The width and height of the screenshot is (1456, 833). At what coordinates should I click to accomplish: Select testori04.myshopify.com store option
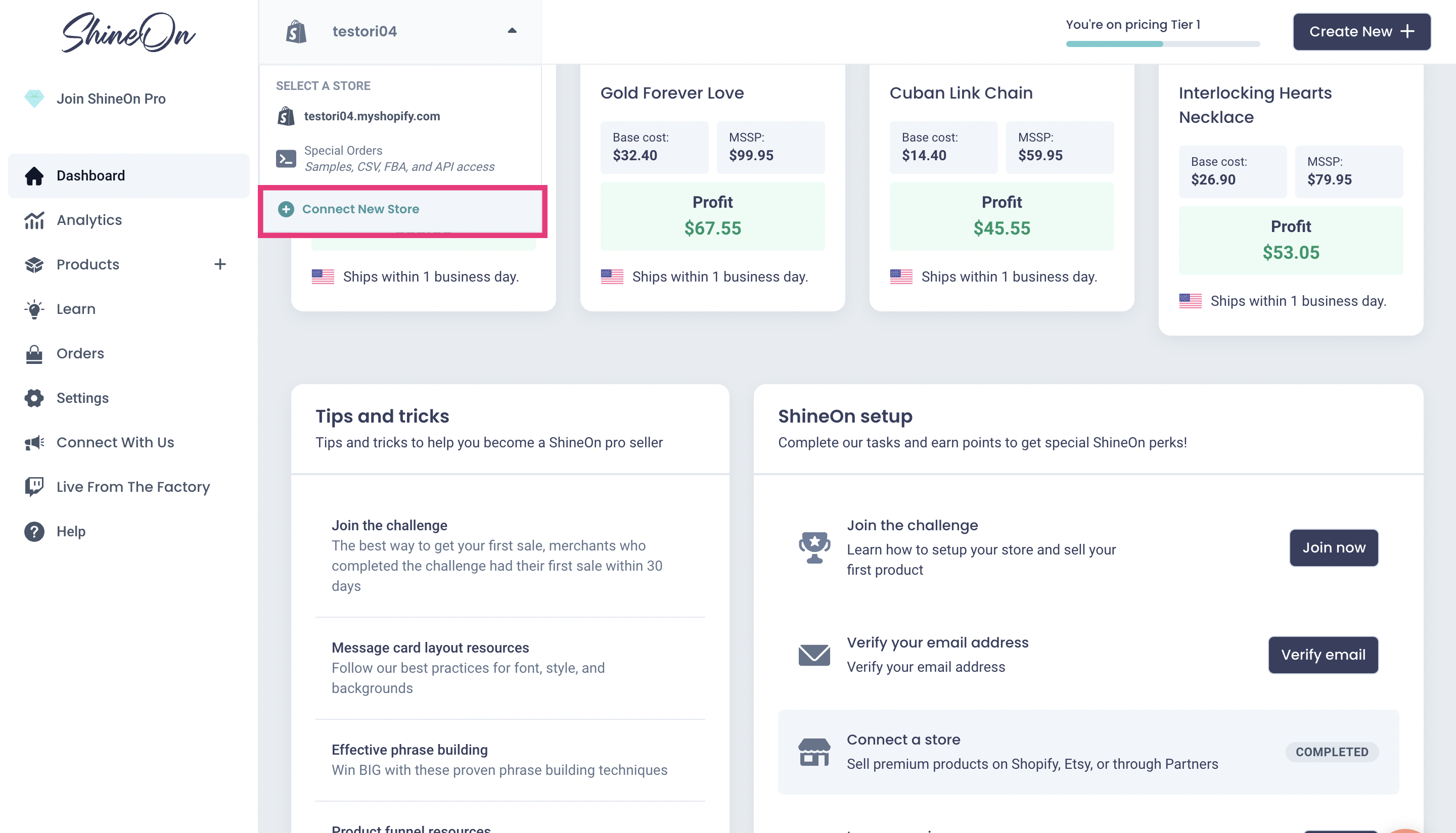pyautogui.click(x=372, y=116)
